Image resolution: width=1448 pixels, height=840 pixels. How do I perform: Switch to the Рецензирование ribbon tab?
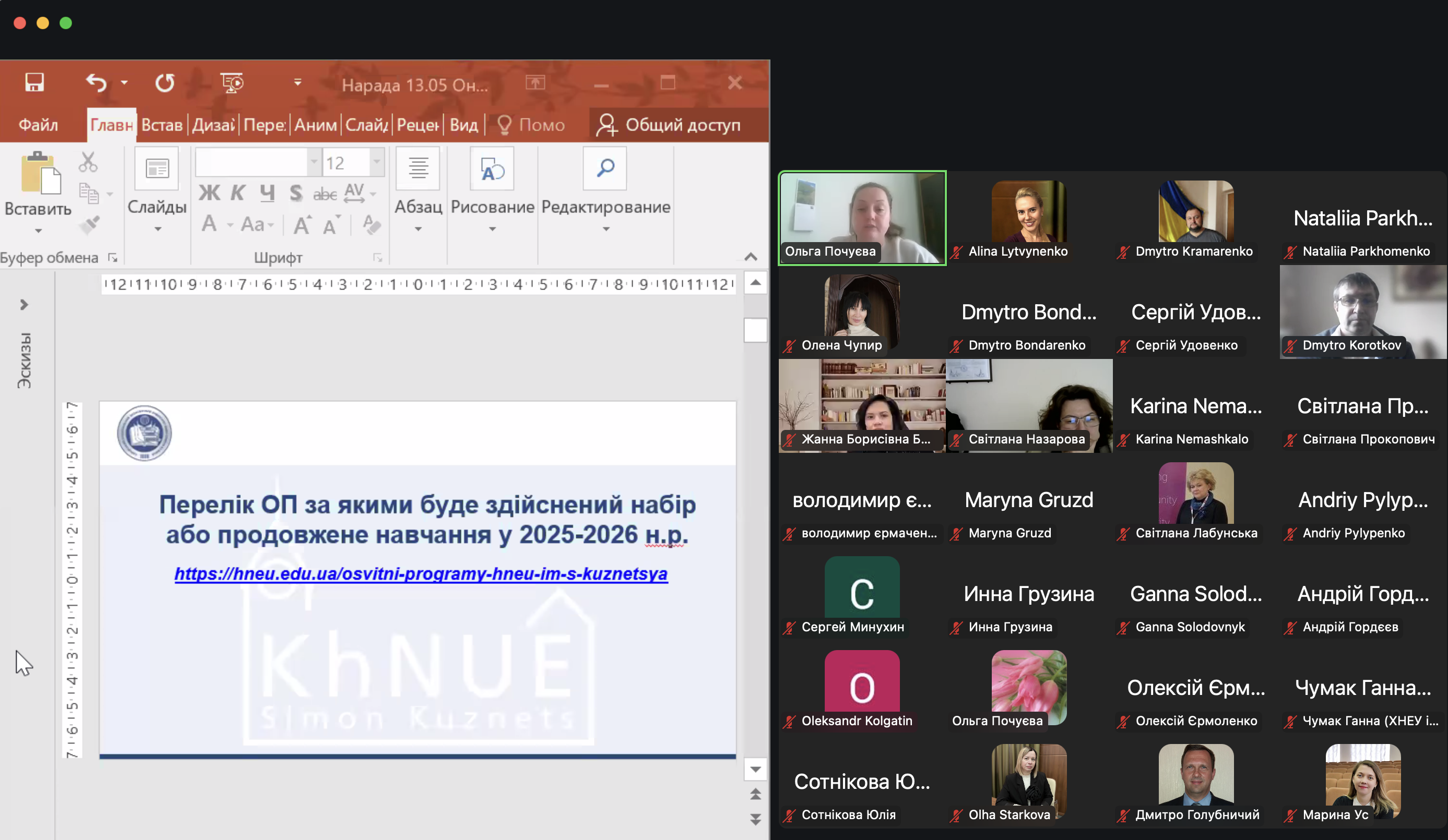[418, 125]
